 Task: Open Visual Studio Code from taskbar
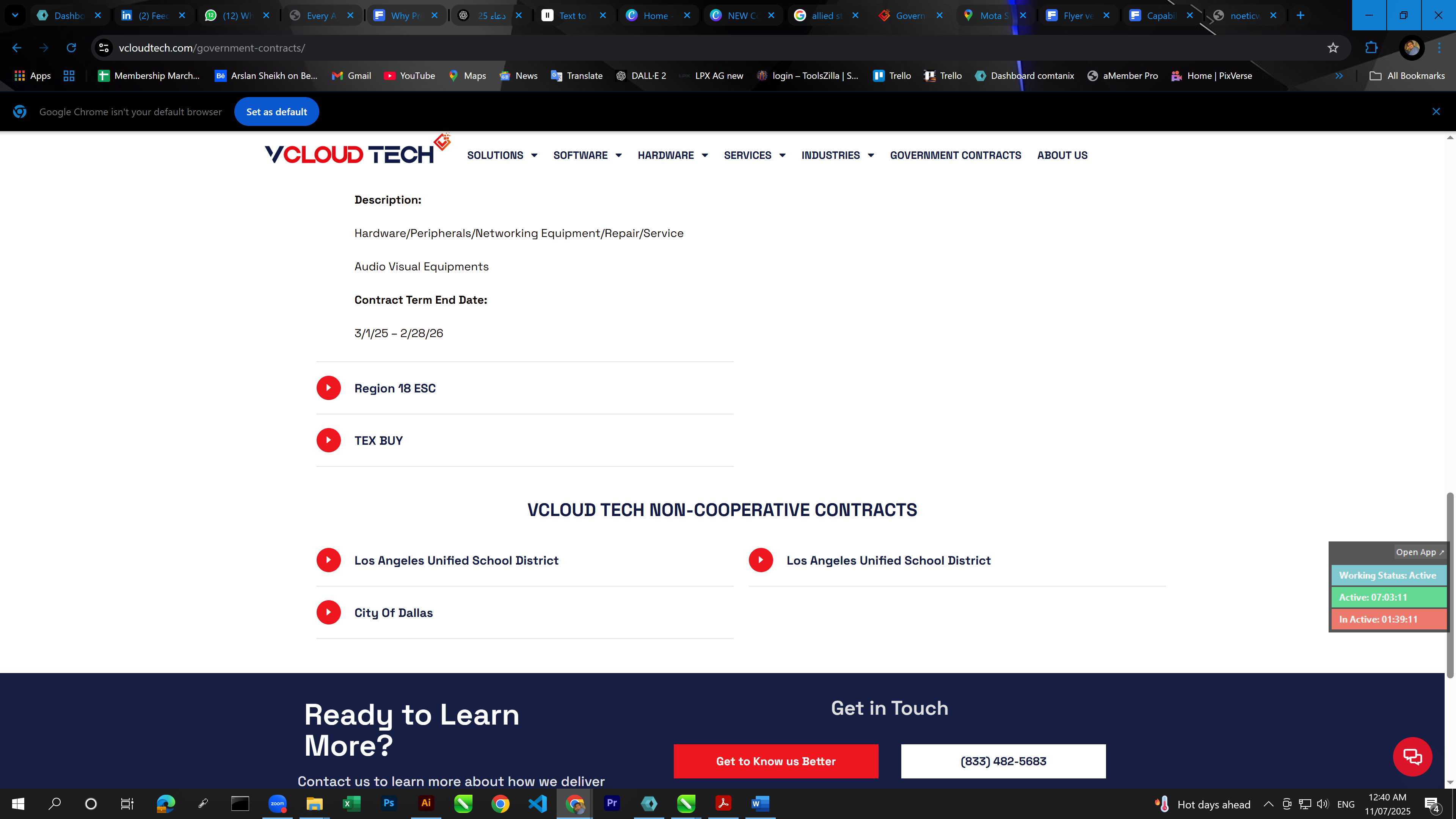(x=538, y=804)
